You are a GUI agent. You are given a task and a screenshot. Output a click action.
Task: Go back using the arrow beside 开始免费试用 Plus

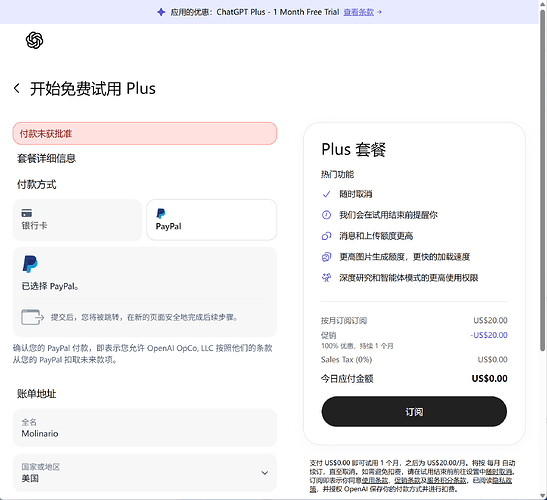(16, 88)
